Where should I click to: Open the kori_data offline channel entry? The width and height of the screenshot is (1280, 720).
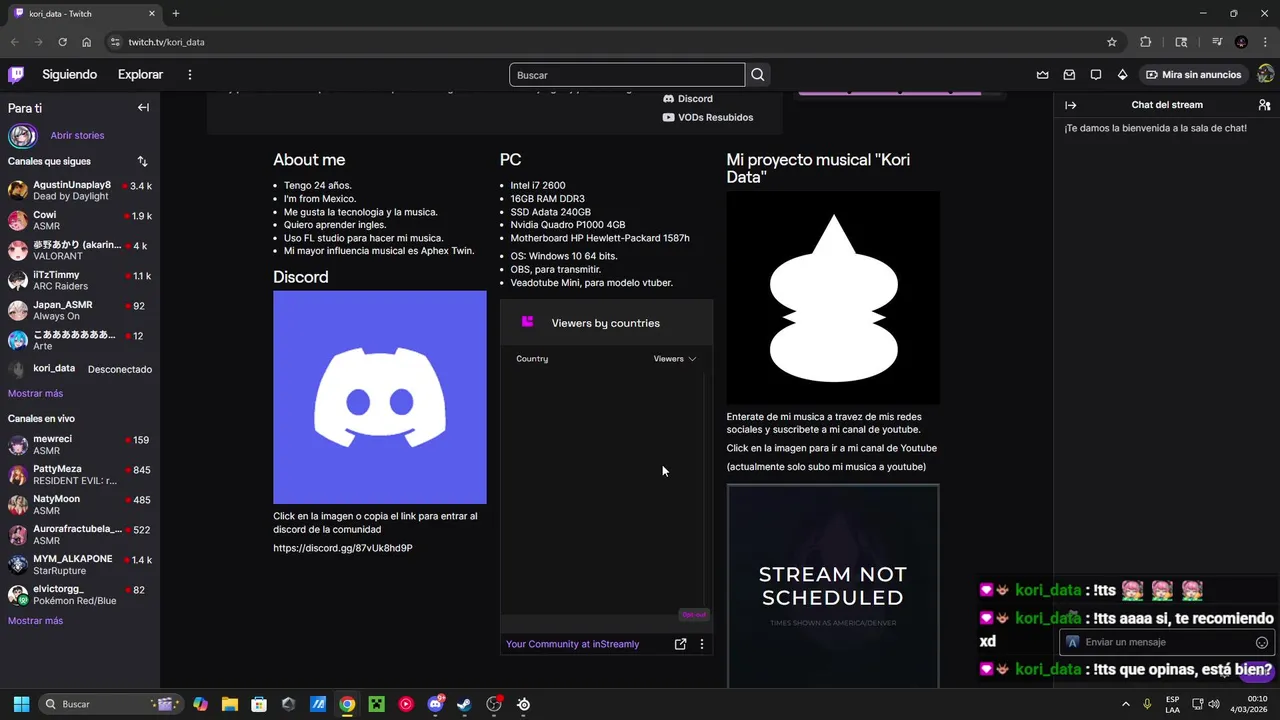[x=80, y=369]
